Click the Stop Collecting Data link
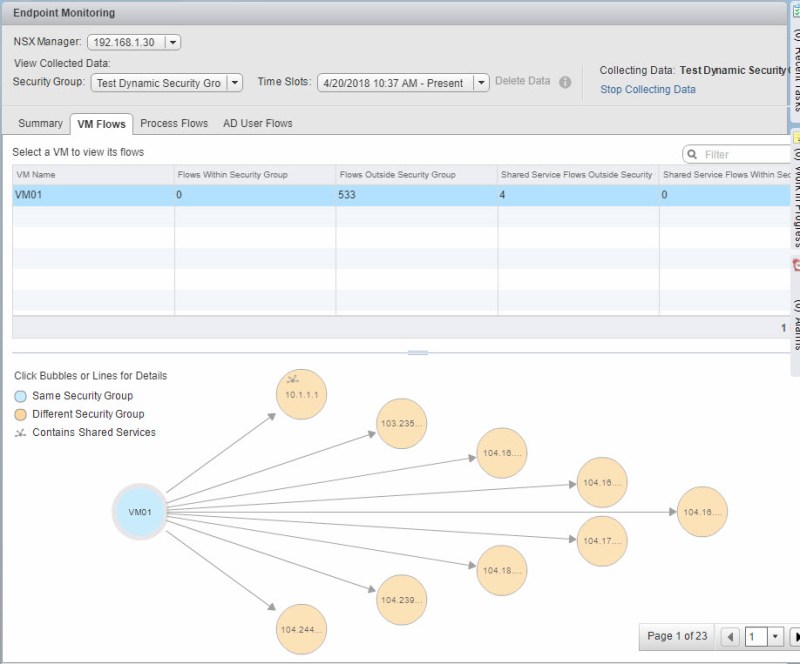 (647, 89)
